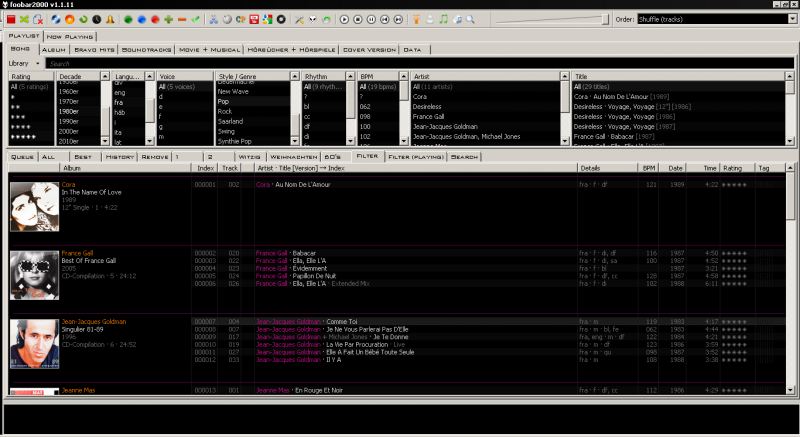Click the magnifying glass toolbar icon
Viewport: 800px width, 437px height.
tap(470, 19)
